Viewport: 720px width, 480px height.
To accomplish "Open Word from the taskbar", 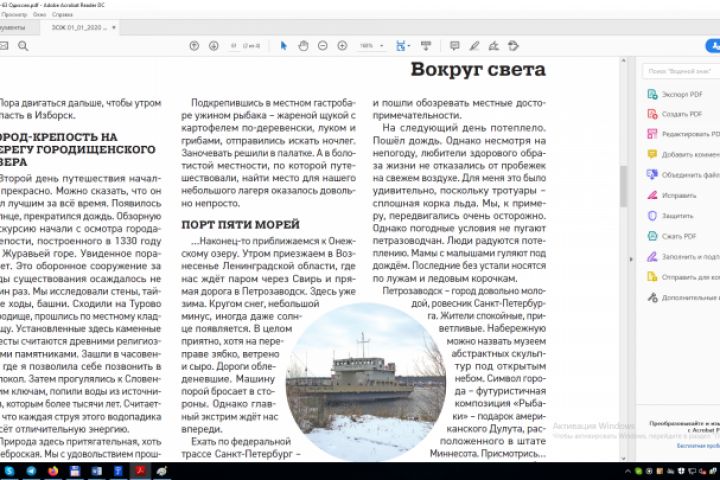I will (x=96, y=471).
